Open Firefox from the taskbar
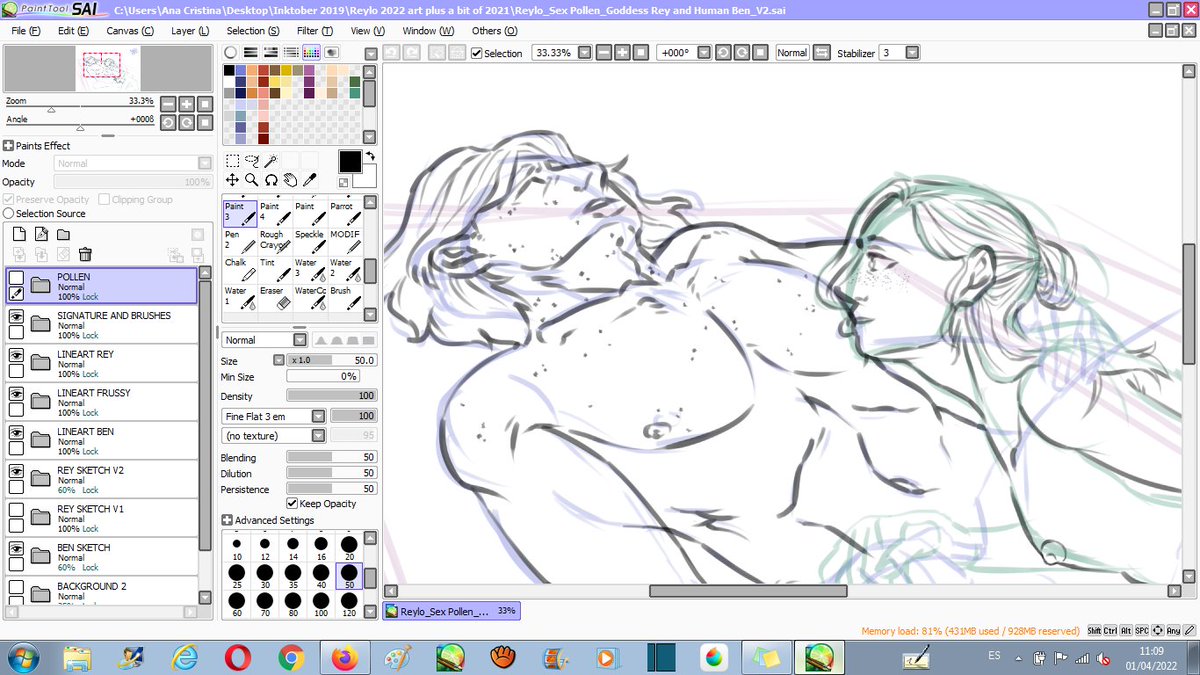Screen dimensions: 1200x675 [343, 657]
